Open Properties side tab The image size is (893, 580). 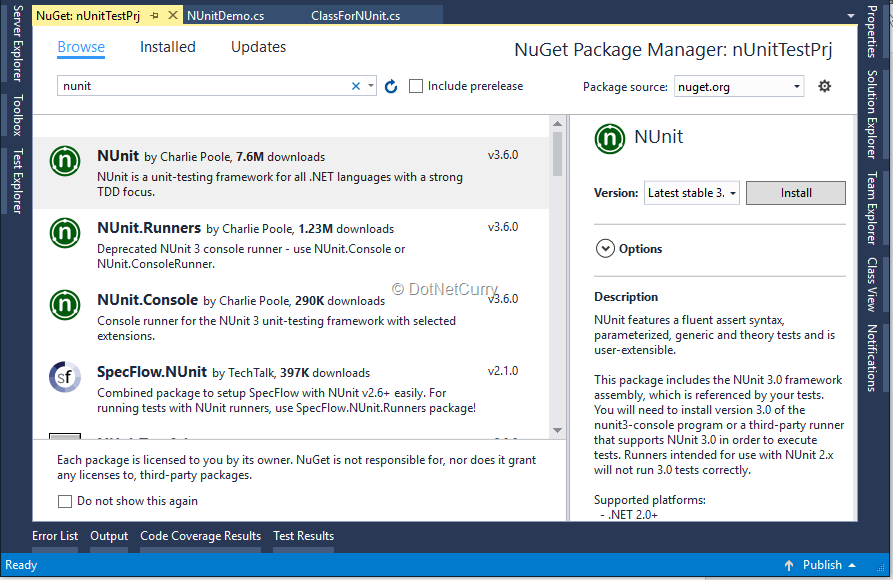(x=871, y=31)
